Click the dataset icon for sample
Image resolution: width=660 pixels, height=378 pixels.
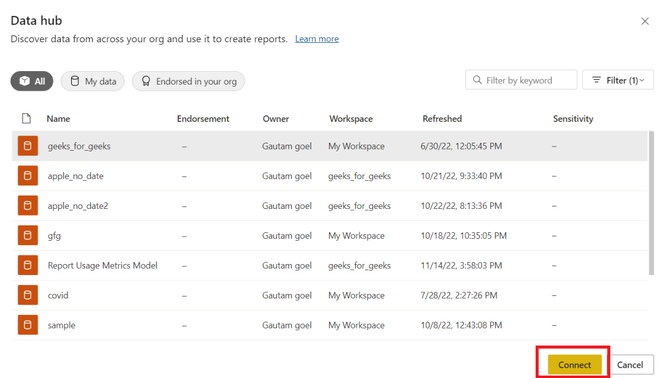(x=28, y=325)
